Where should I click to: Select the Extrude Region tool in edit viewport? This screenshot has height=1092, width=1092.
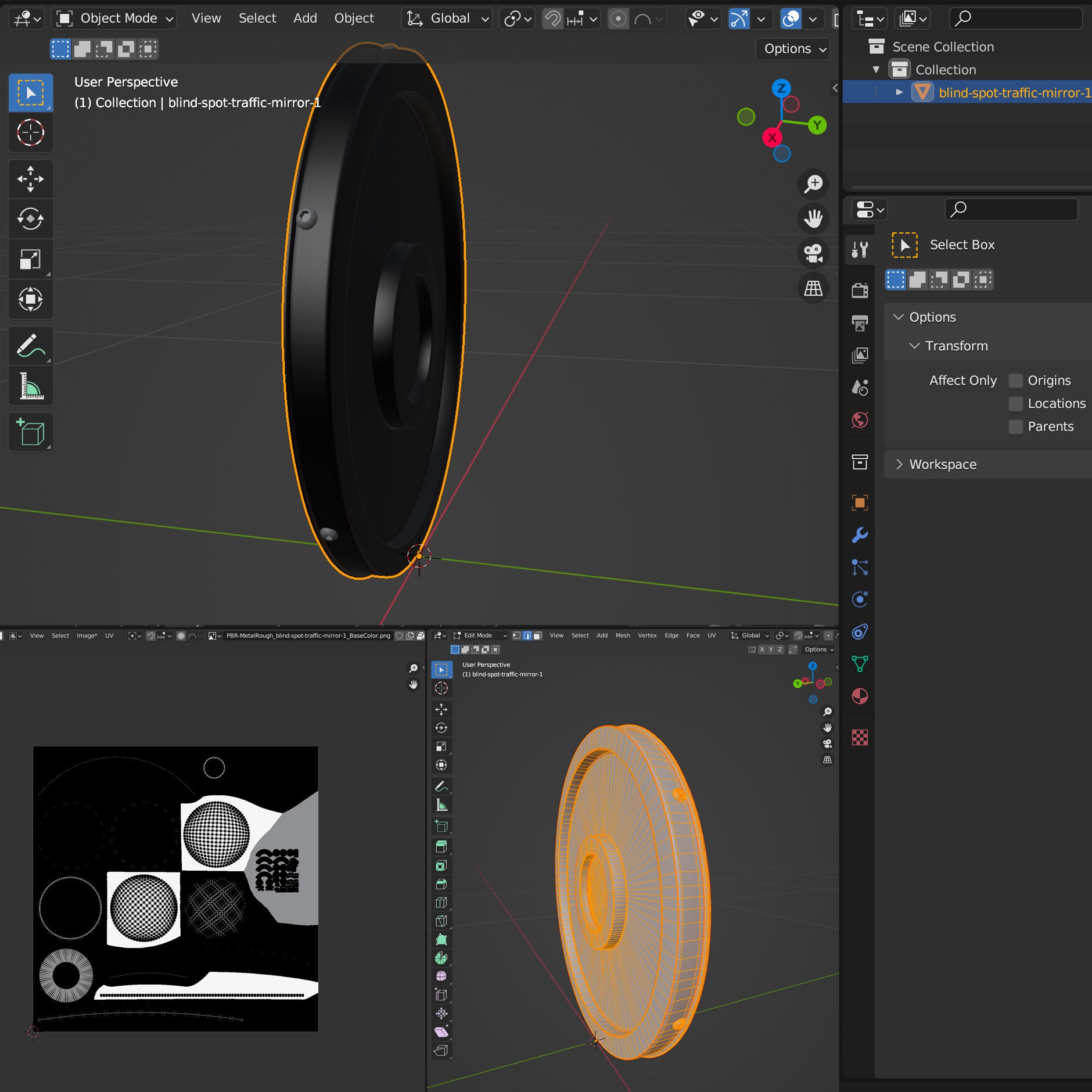[x=441, y=847]
